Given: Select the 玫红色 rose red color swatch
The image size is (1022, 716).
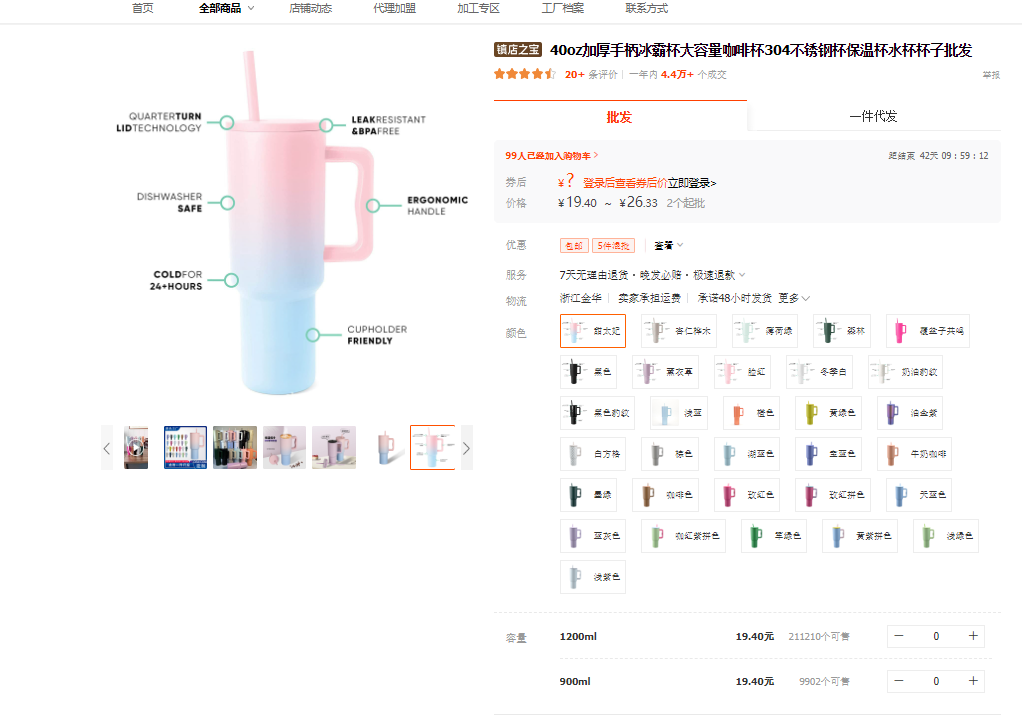Looking at the screenshot, I should [x=749, y=494].
